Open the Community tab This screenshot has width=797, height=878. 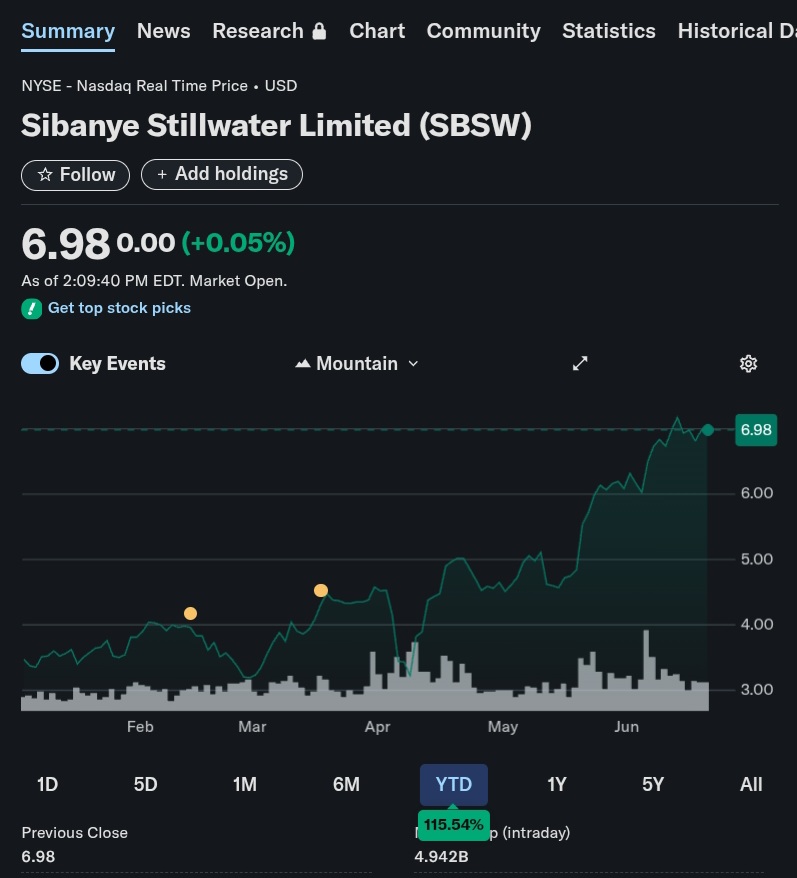tap(483, 31)
